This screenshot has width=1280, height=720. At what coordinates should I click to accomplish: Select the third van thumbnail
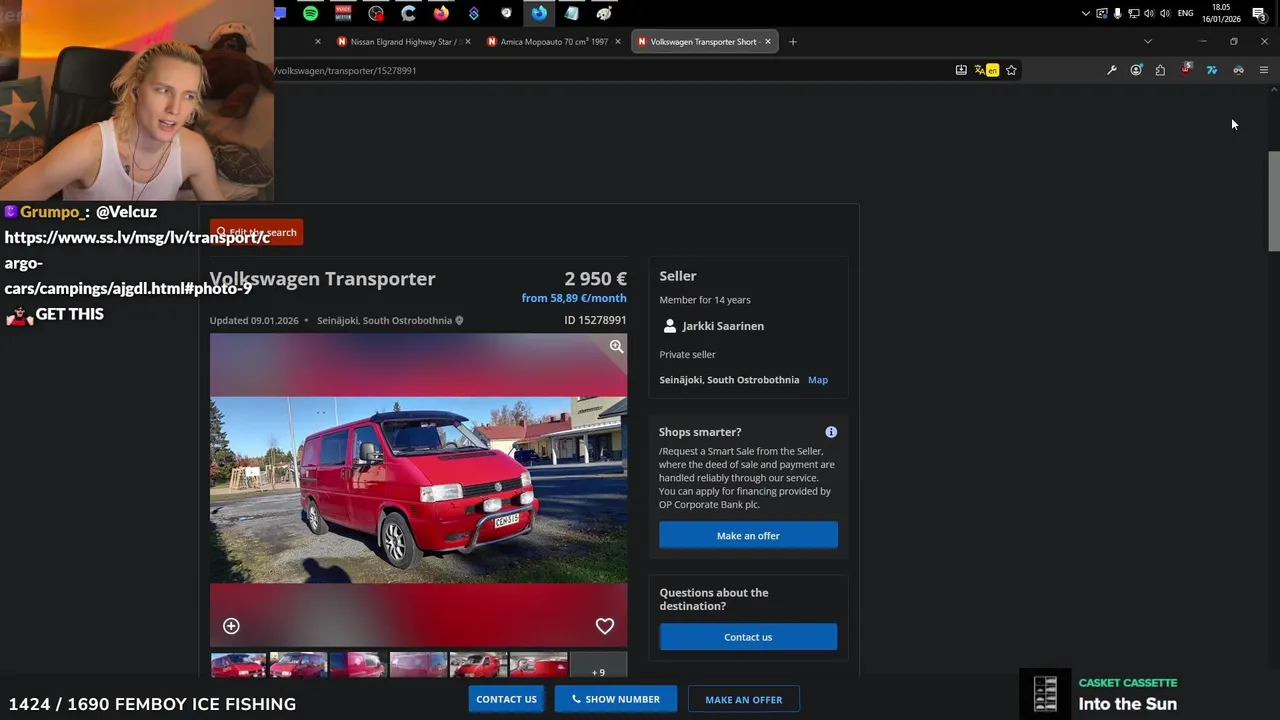(358, 666)
